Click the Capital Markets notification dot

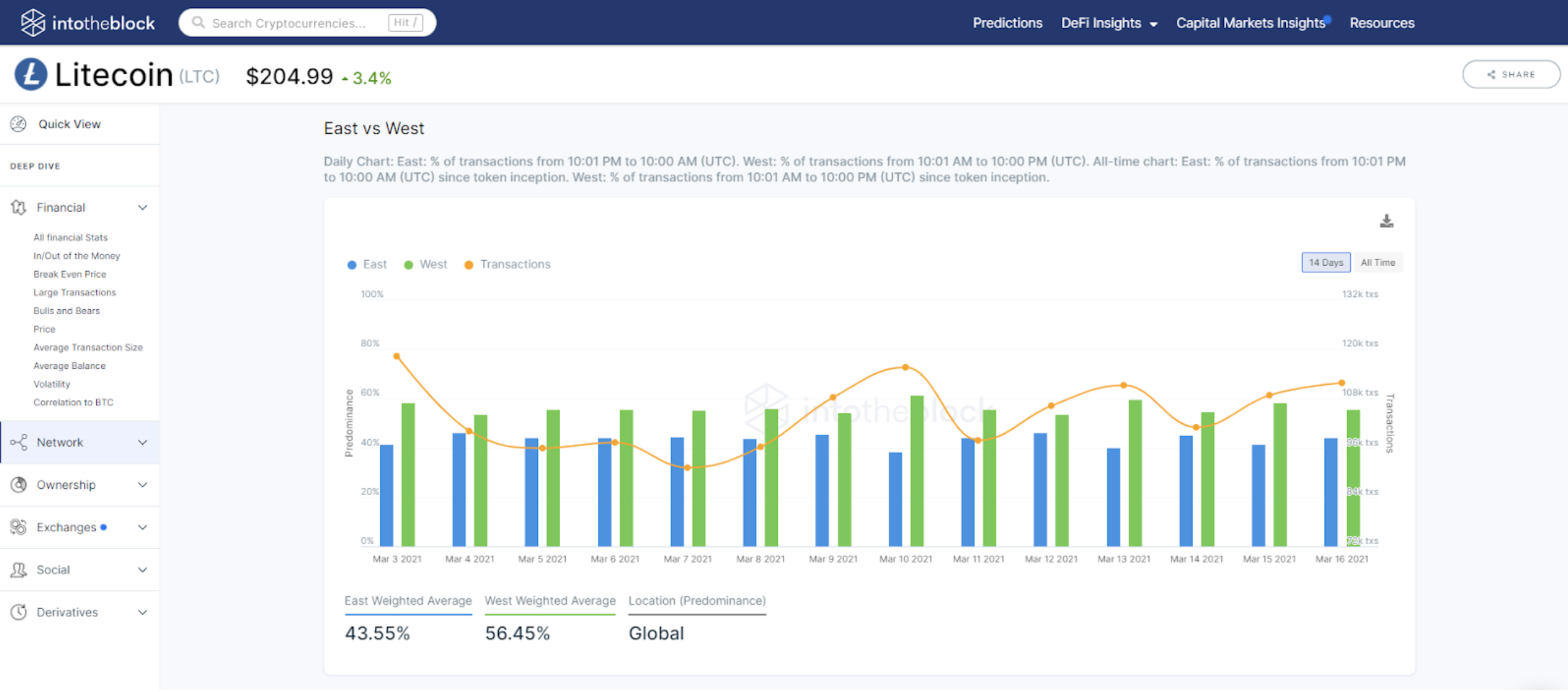coord(1328,18)
